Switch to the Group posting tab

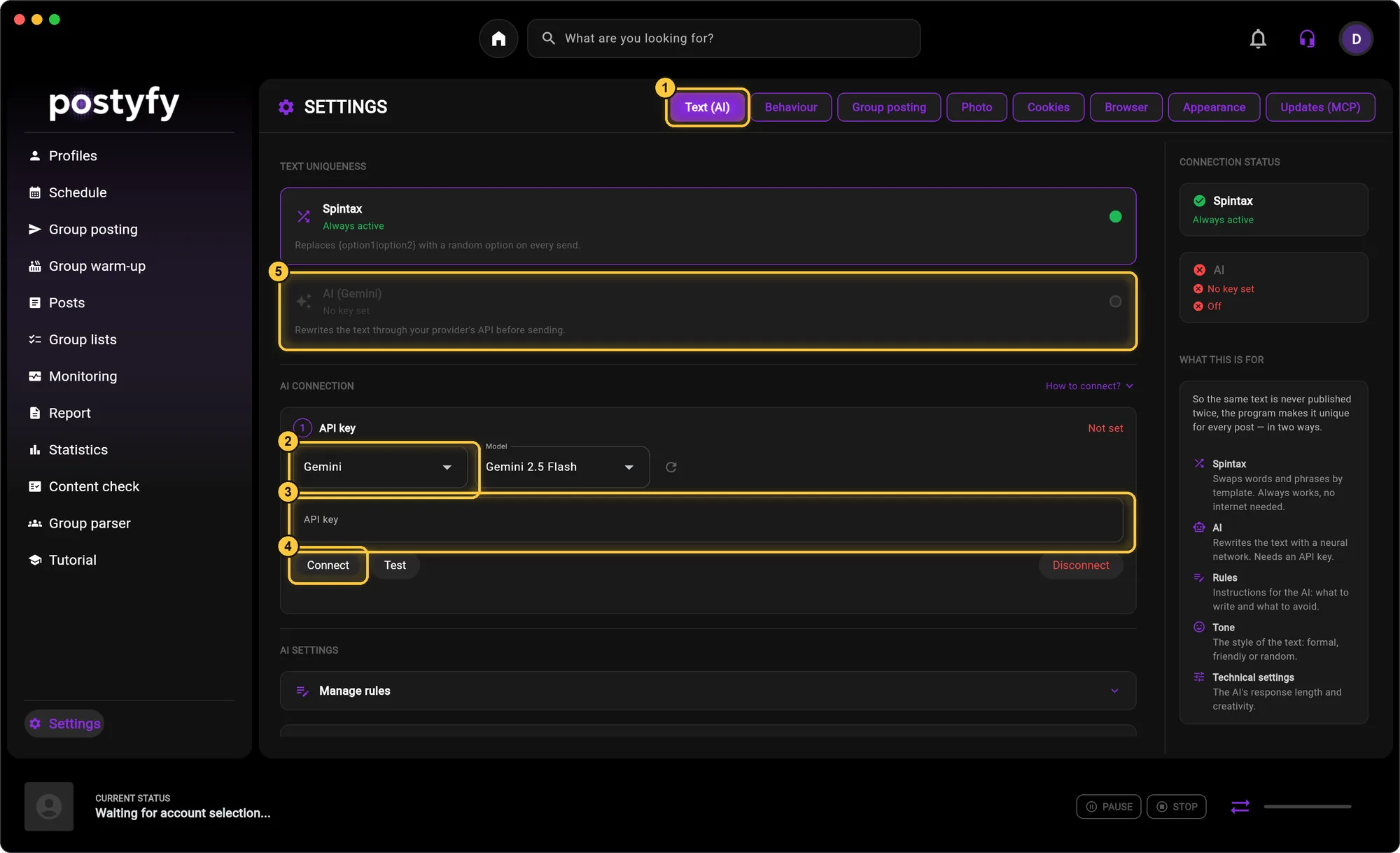pyautogui.click(x=889, y=107)
